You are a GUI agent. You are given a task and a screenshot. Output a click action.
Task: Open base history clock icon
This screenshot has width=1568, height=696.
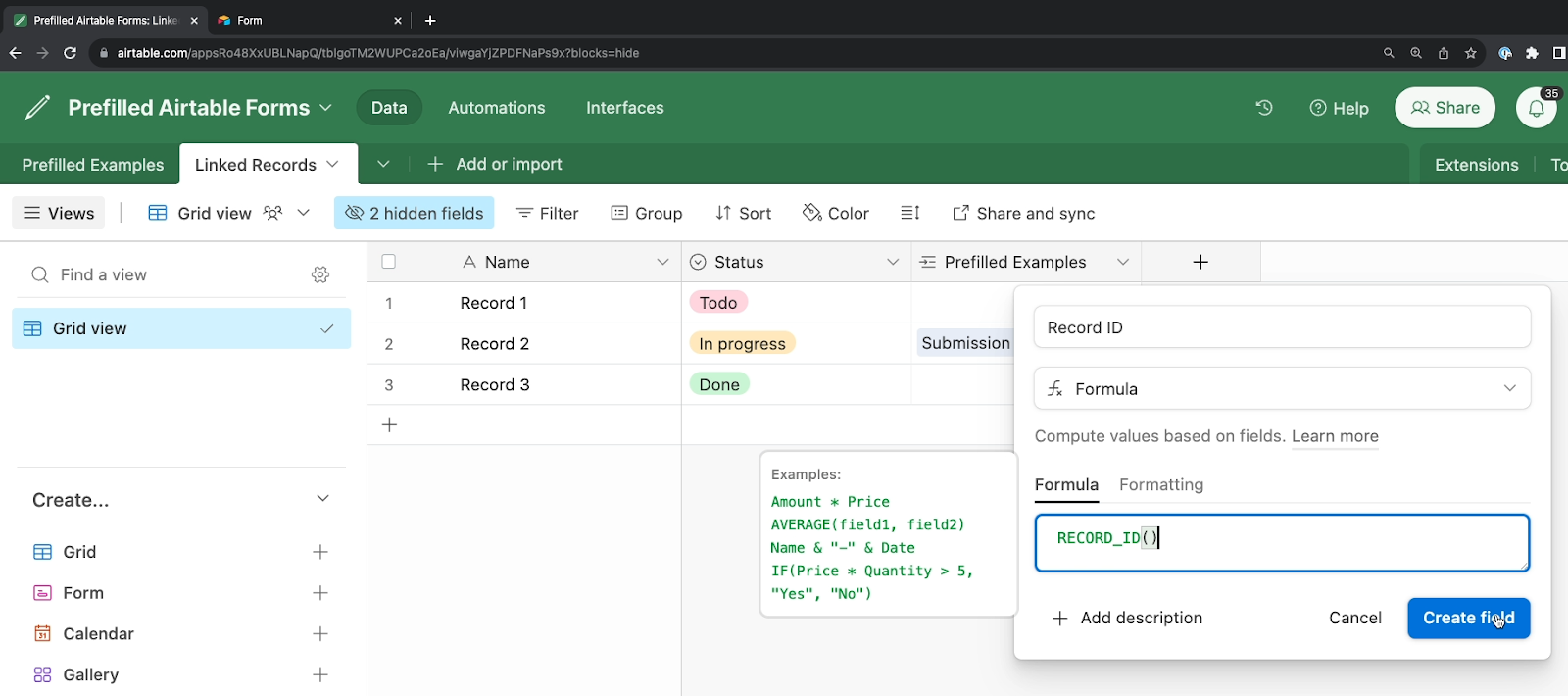(x=1264, y=108)
